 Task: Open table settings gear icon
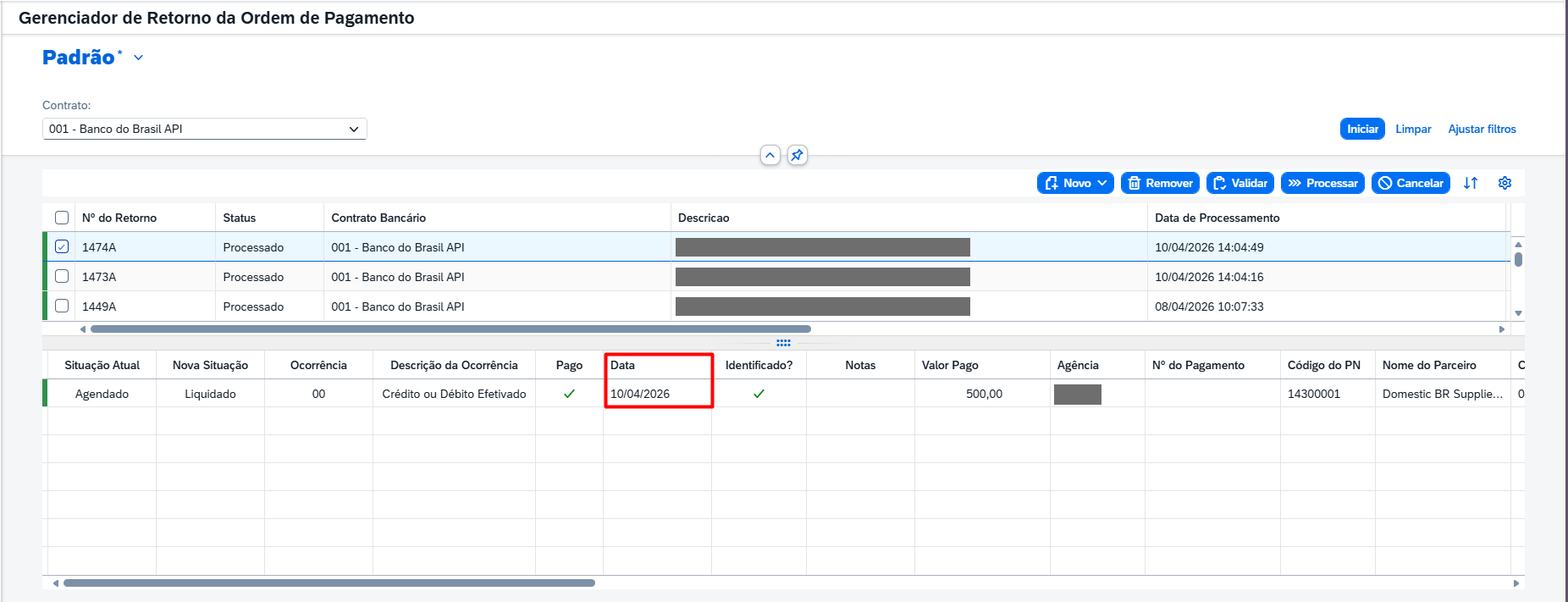pos(1505,183)
